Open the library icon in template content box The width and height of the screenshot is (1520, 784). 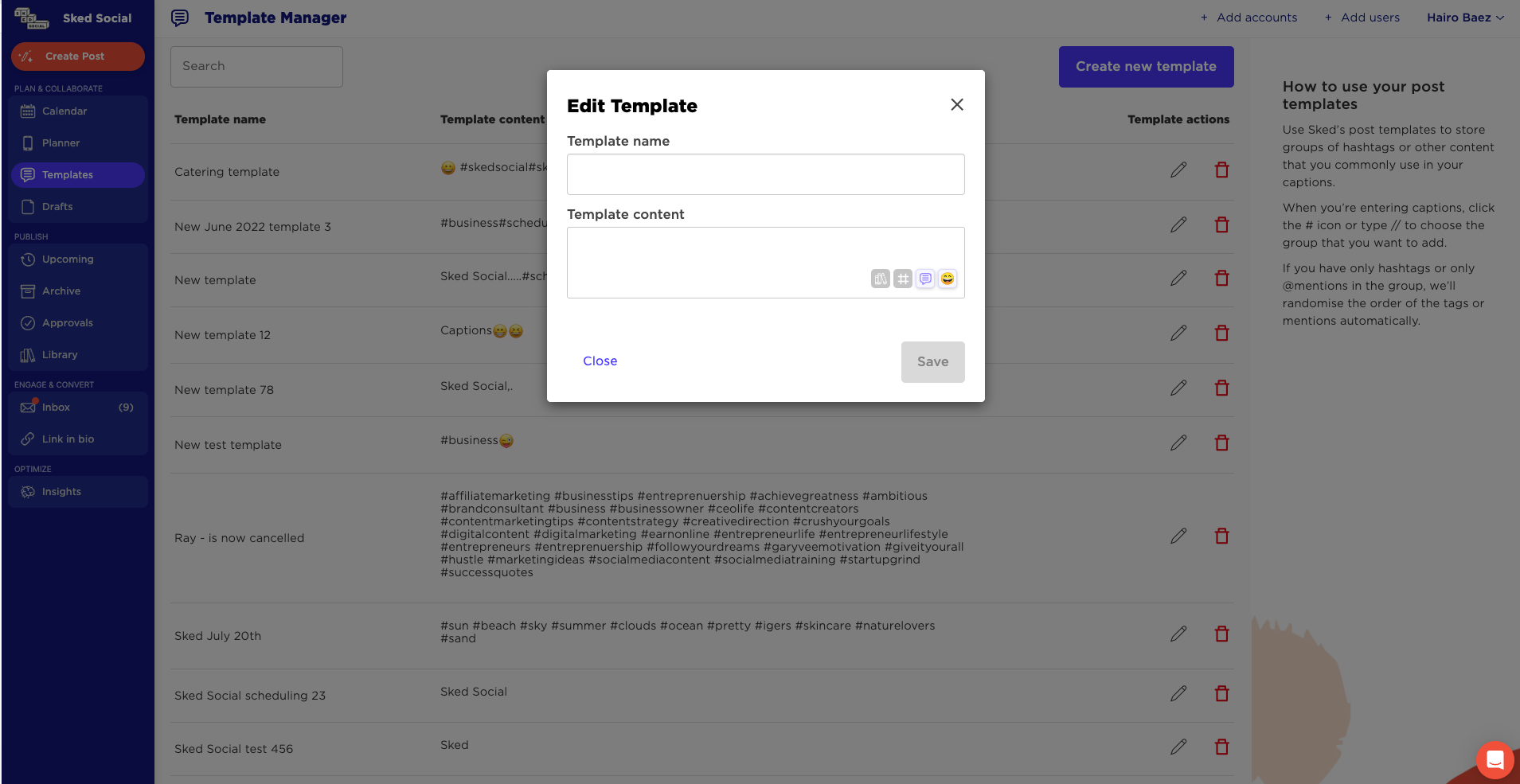[x=881, y=279]
